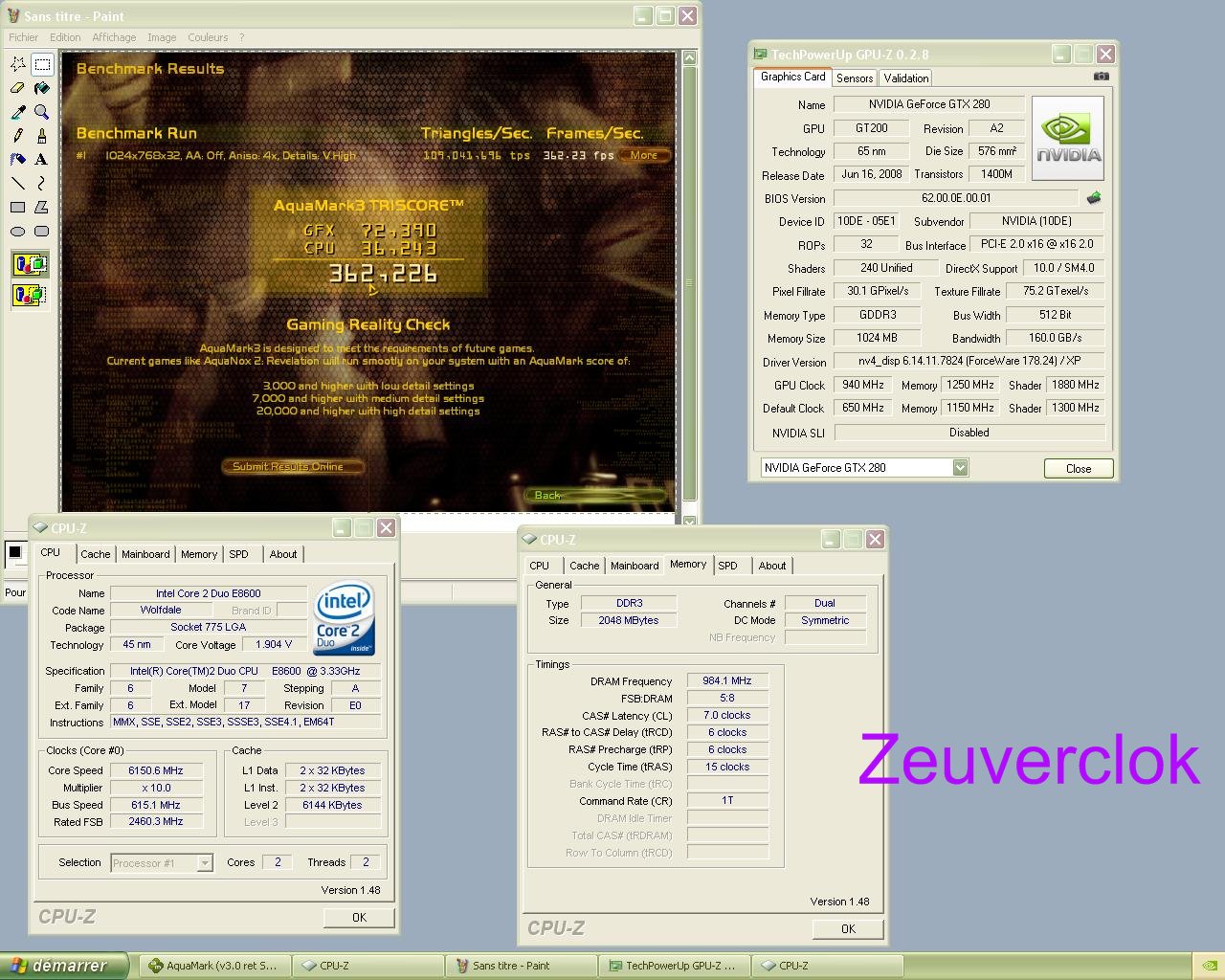Select the Pencil tool in Paint
Screen dimensions: 1225x980
click(x=17, y=135)
